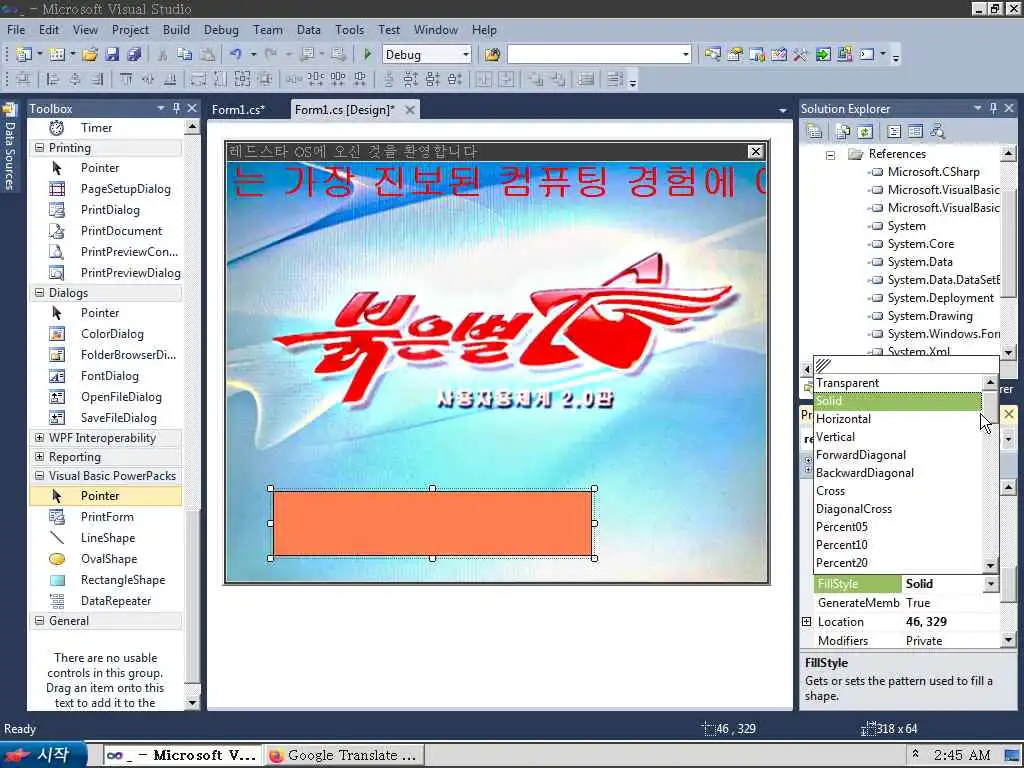The width and height of the screenshot is (1024, 768).
Task: Click the 2:45 AM system clock
Action: [x=961, y=756]
